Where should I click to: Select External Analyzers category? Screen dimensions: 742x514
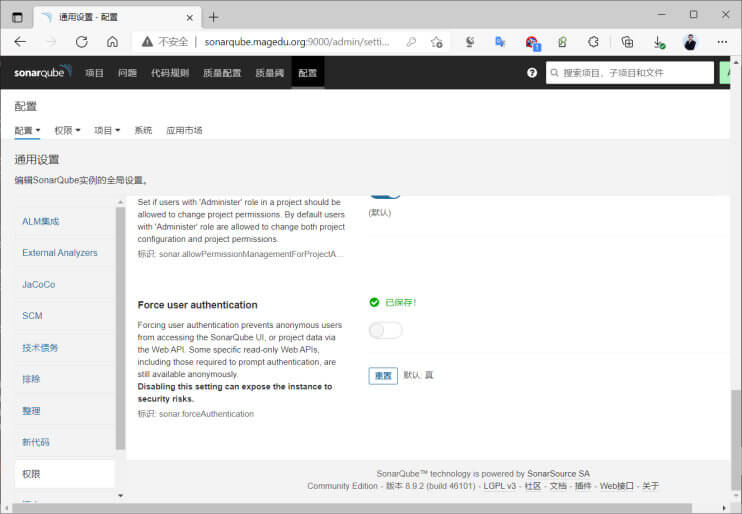point(60,253)
